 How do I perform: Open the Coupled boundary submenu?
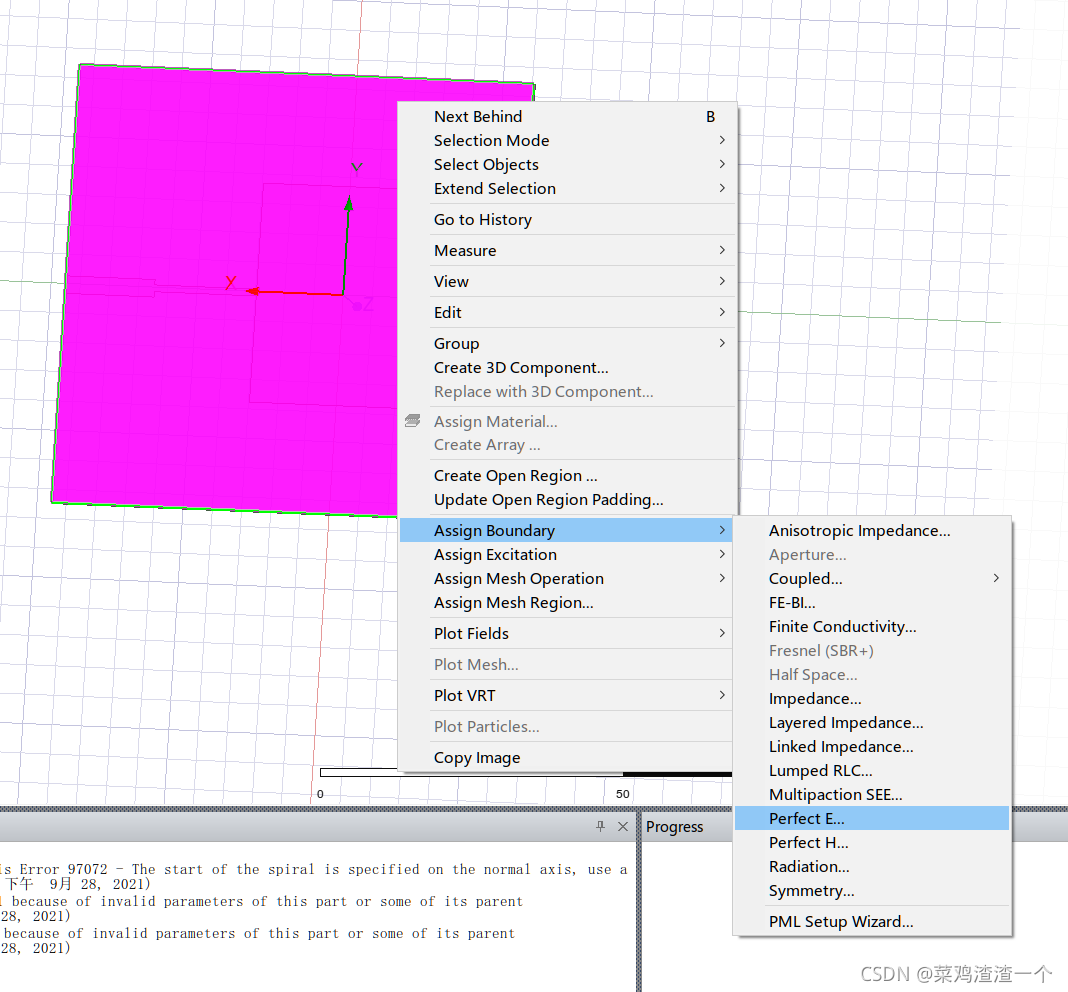(872, 578)
